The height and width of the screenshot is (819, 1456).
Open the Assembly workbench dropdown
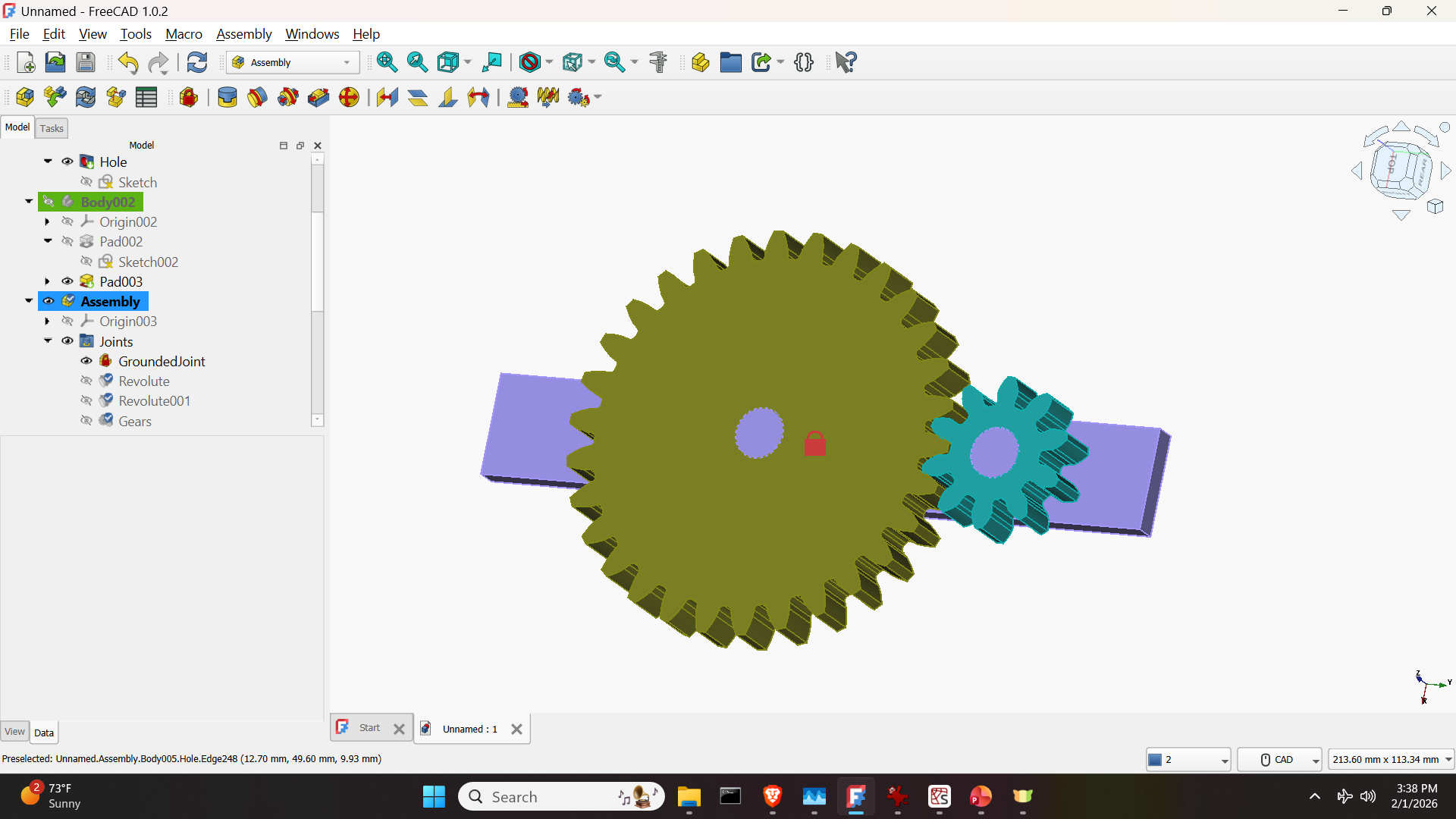pyautogui.click(x=293, y=62)
